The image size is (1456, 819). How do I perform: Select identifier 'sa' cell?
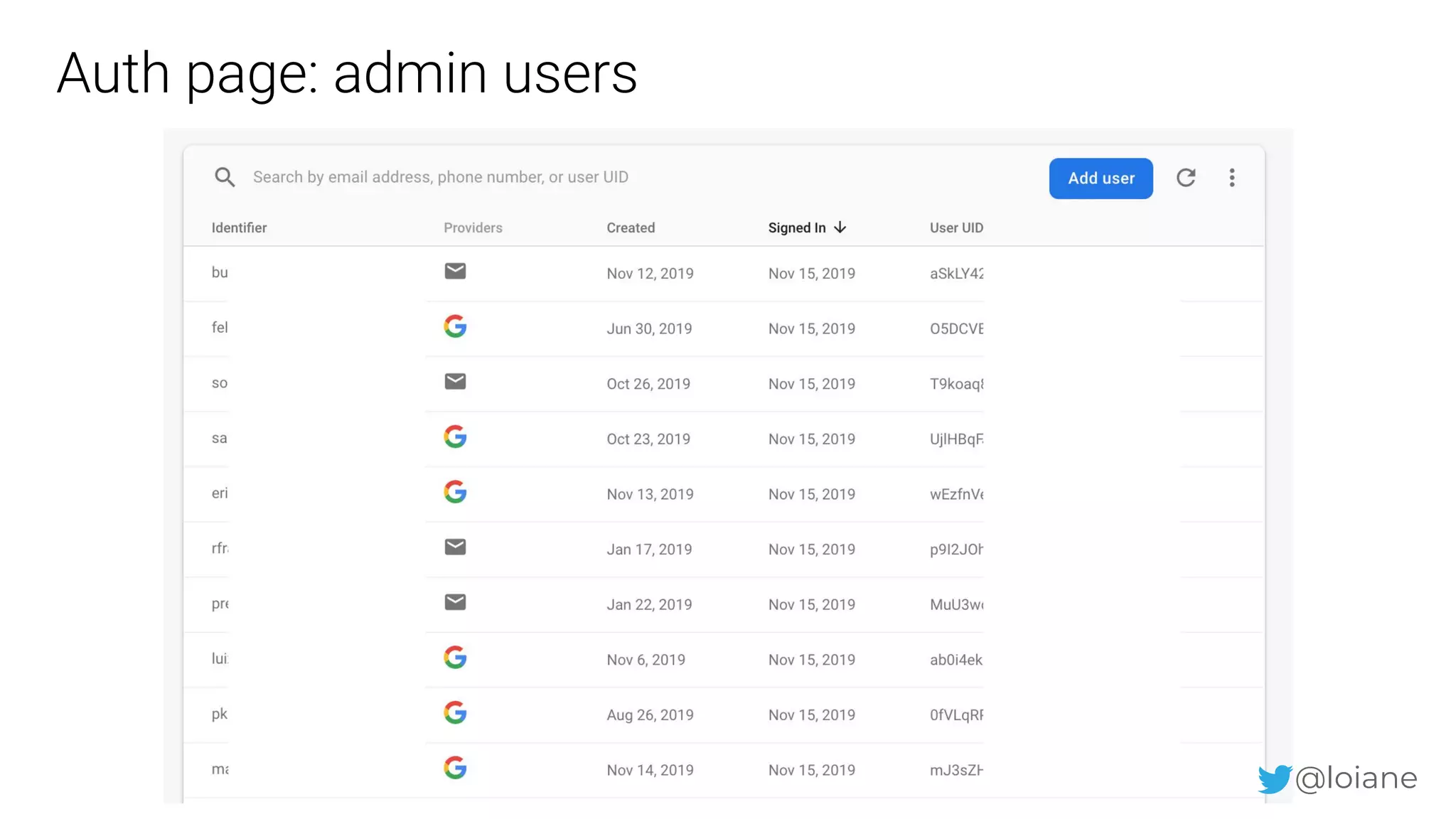point(220,438)
